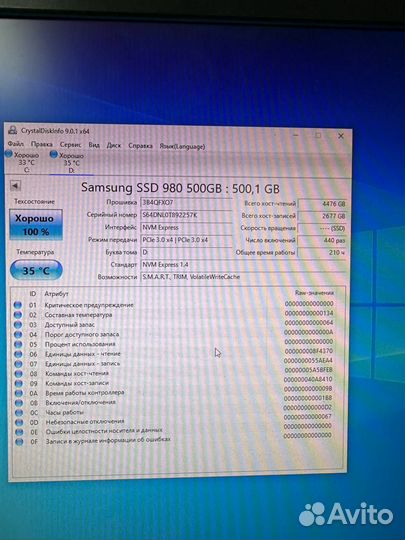
Task: Open the Сервис menu
Action: tap(71, 145)
